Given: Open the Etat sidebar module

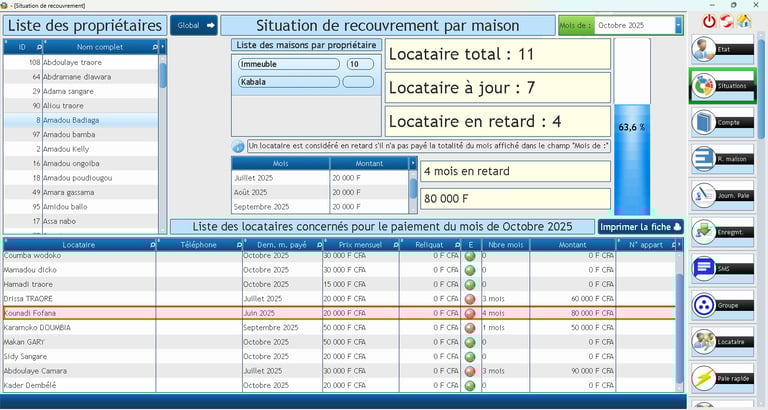Looking at the screenshot, I should click(x=722, y=49).
